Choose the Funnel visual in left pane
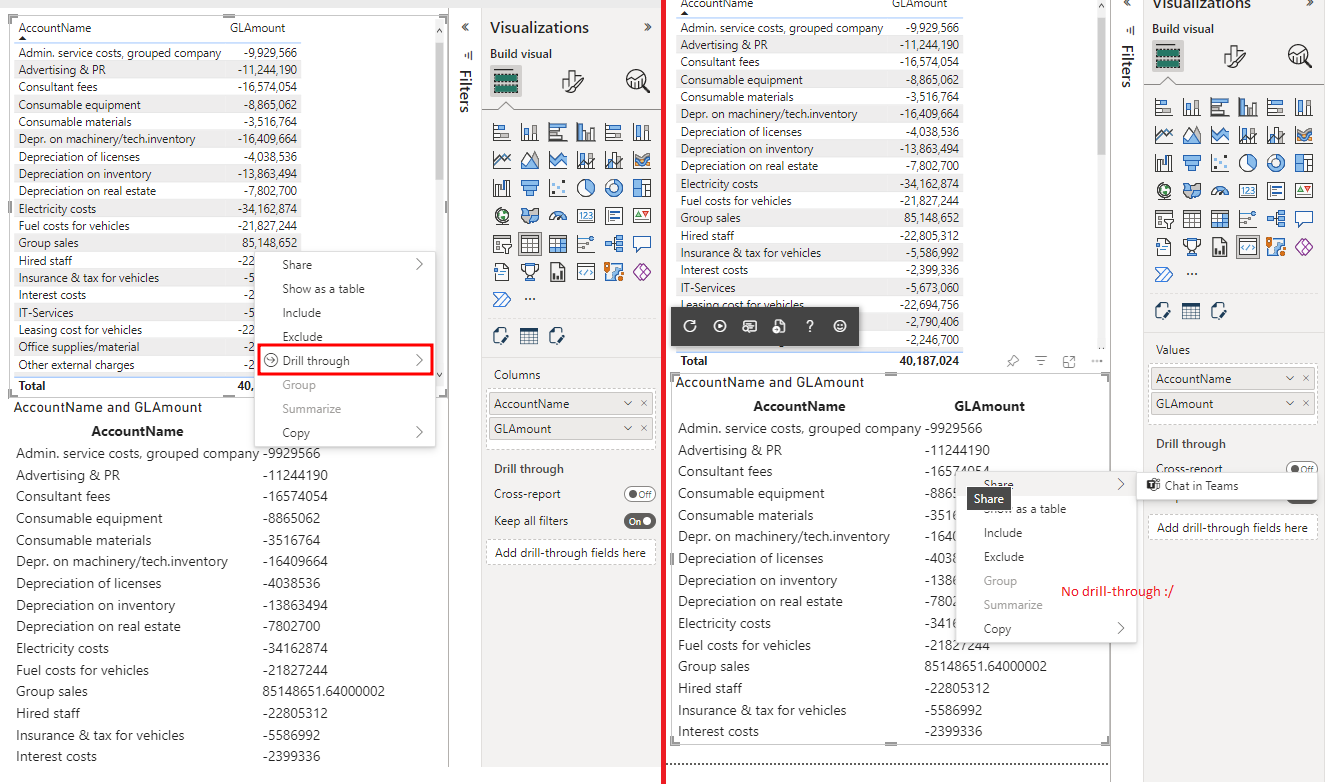Image resolution: width=1325 pixels, height=784 pixels. tap(530, 188)
